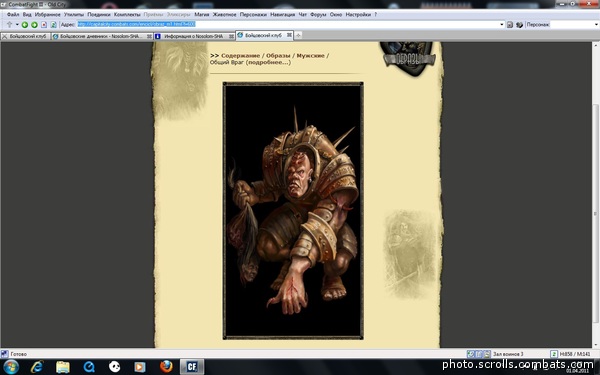This screenshot has width=600, height=375.
Task: Click the Зал воинов 3 status text
Action: pos(508,354)
